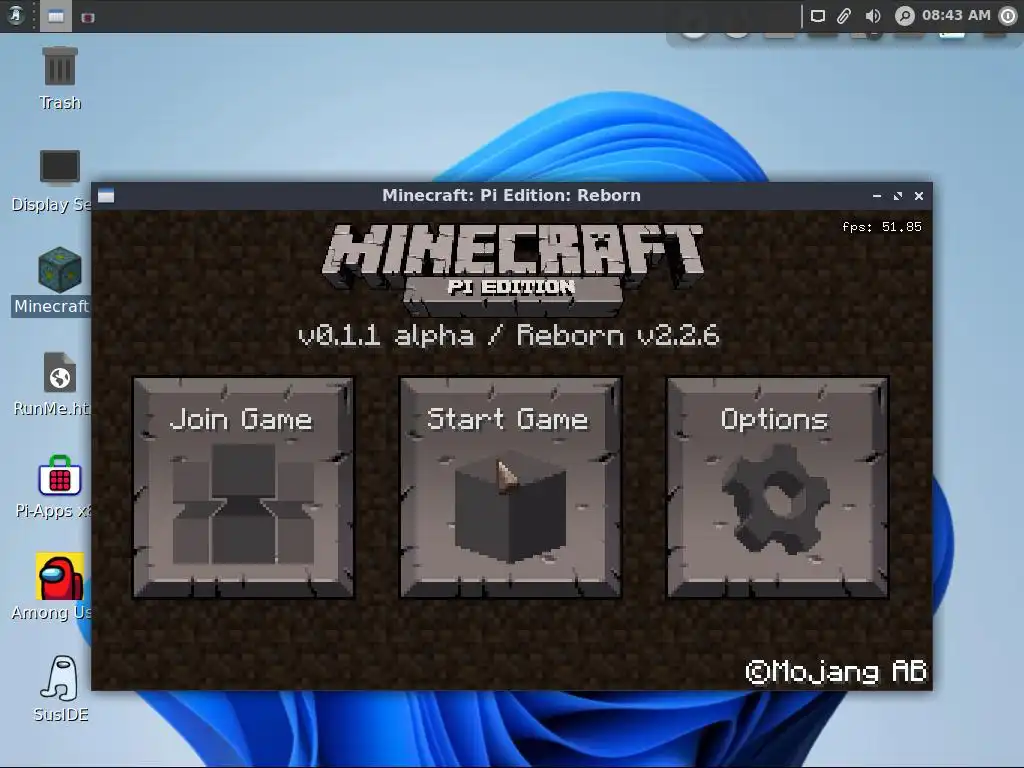Image resolution: width=1024 pixels, height=768 pixels.
Task: Click the display icon in system tray
Action: tap(818, 16)
